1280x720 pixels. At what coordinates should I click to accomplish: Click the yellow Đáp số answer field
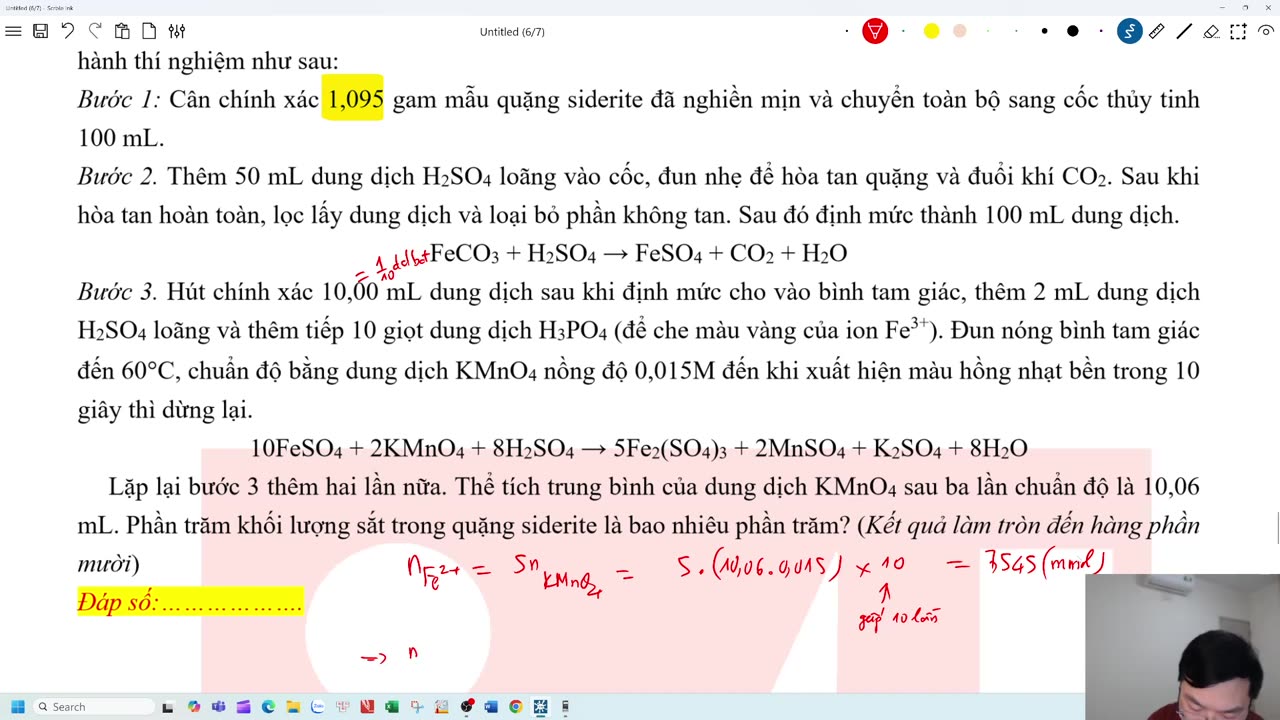point(190,601)
